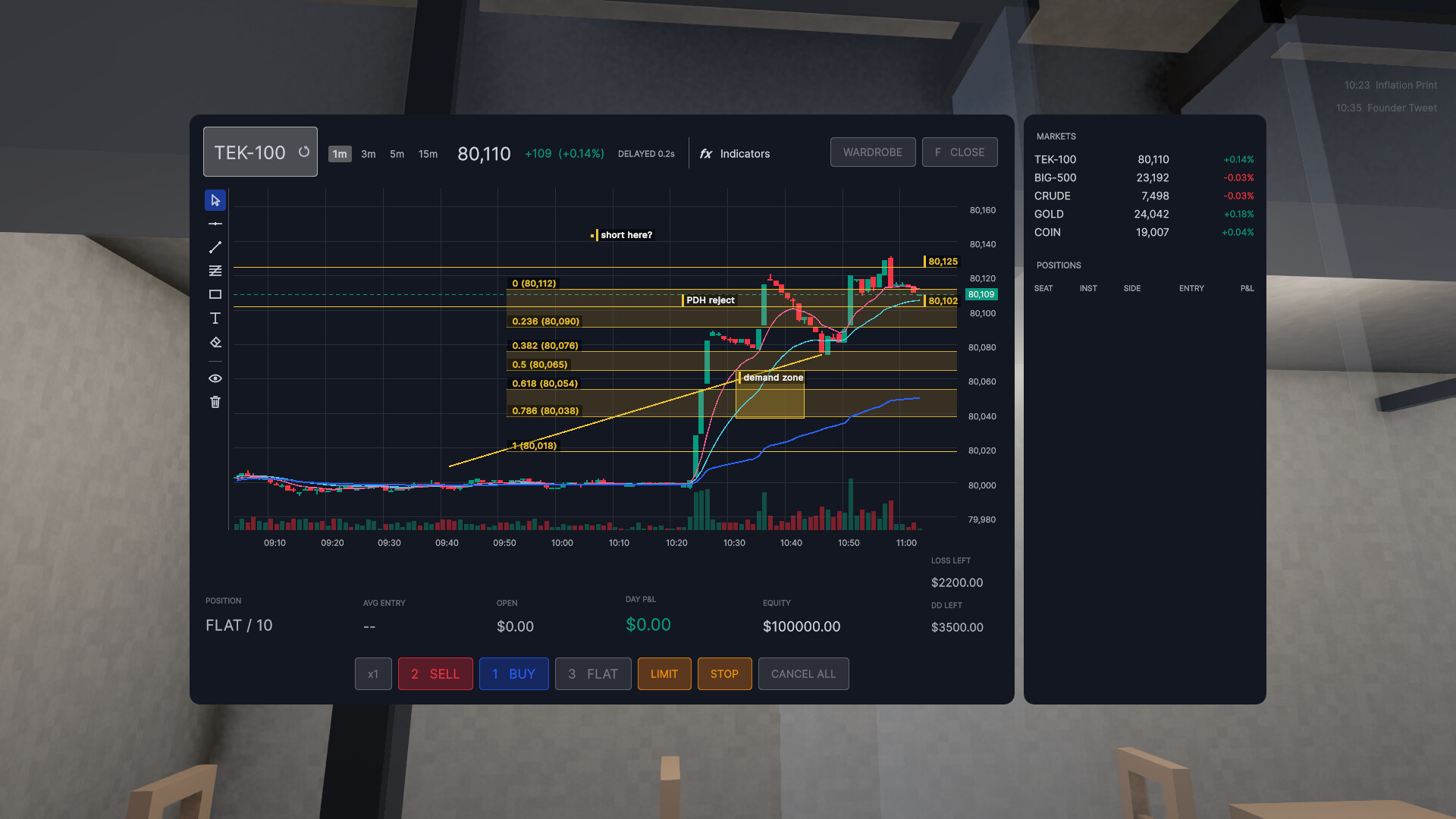Screen dimensions: 1456x819
Task: Click the 1 BUY button
Action: point(514,674)
